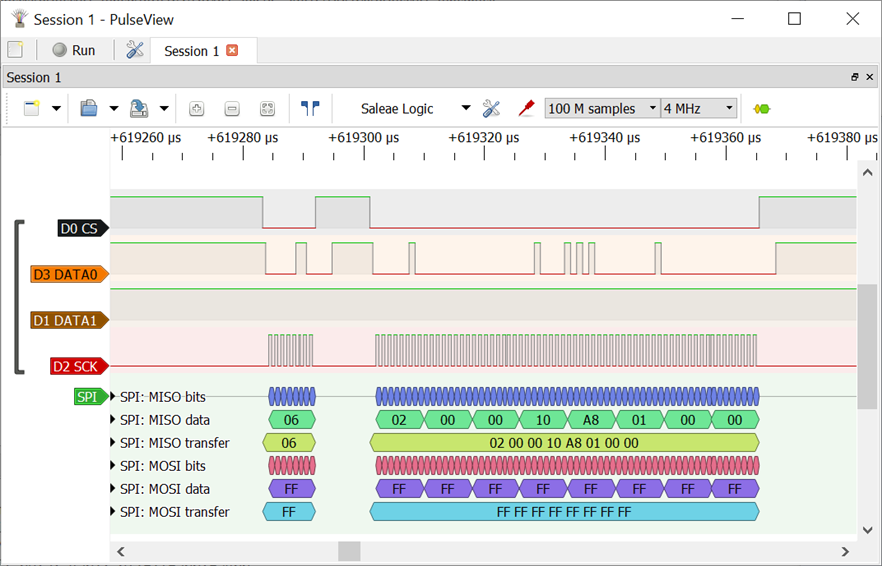Expand the SPI: MISO bits row
This screenshot has width=882, height=566.
(x=113, y=397)
